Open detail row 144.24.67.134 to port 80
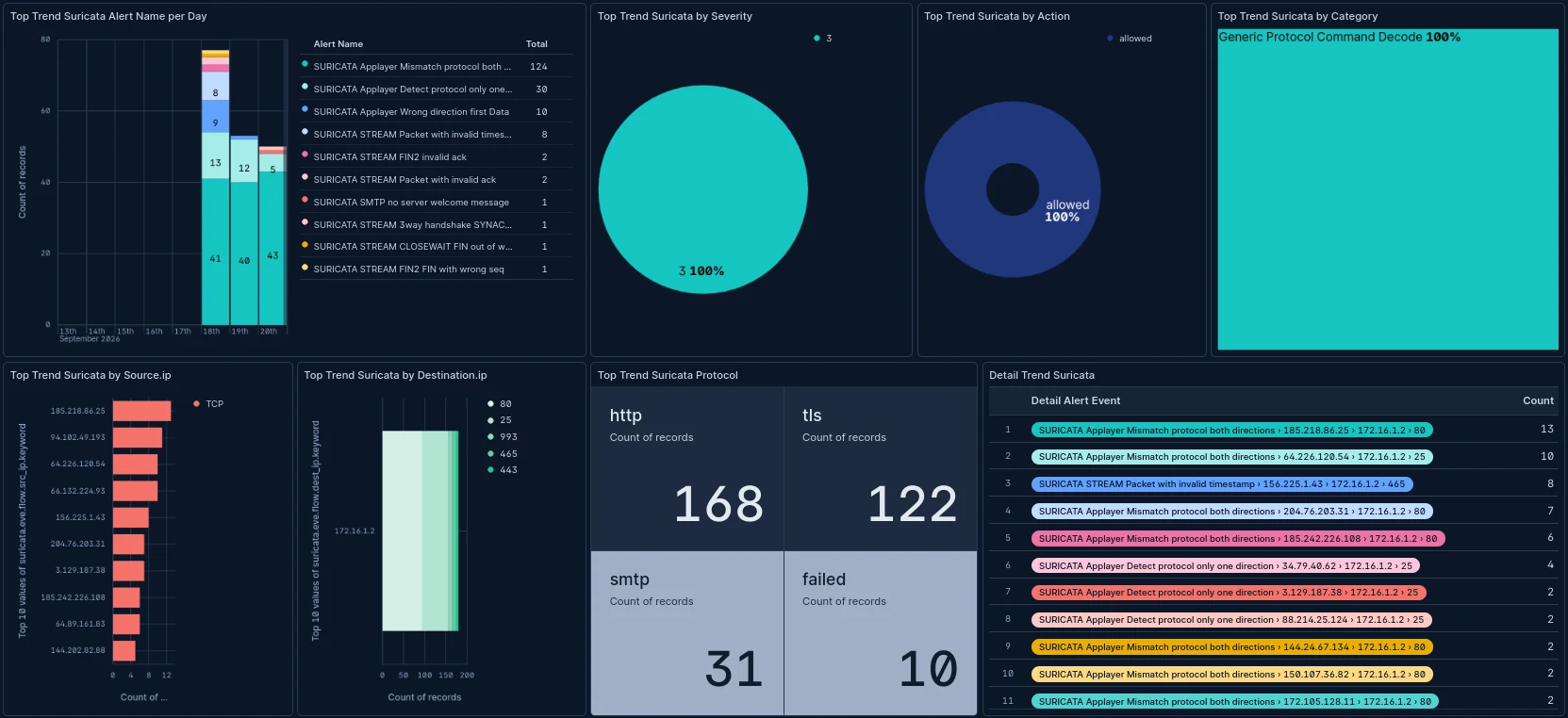Screen dimensions: 1568x718 [1231, 647]
